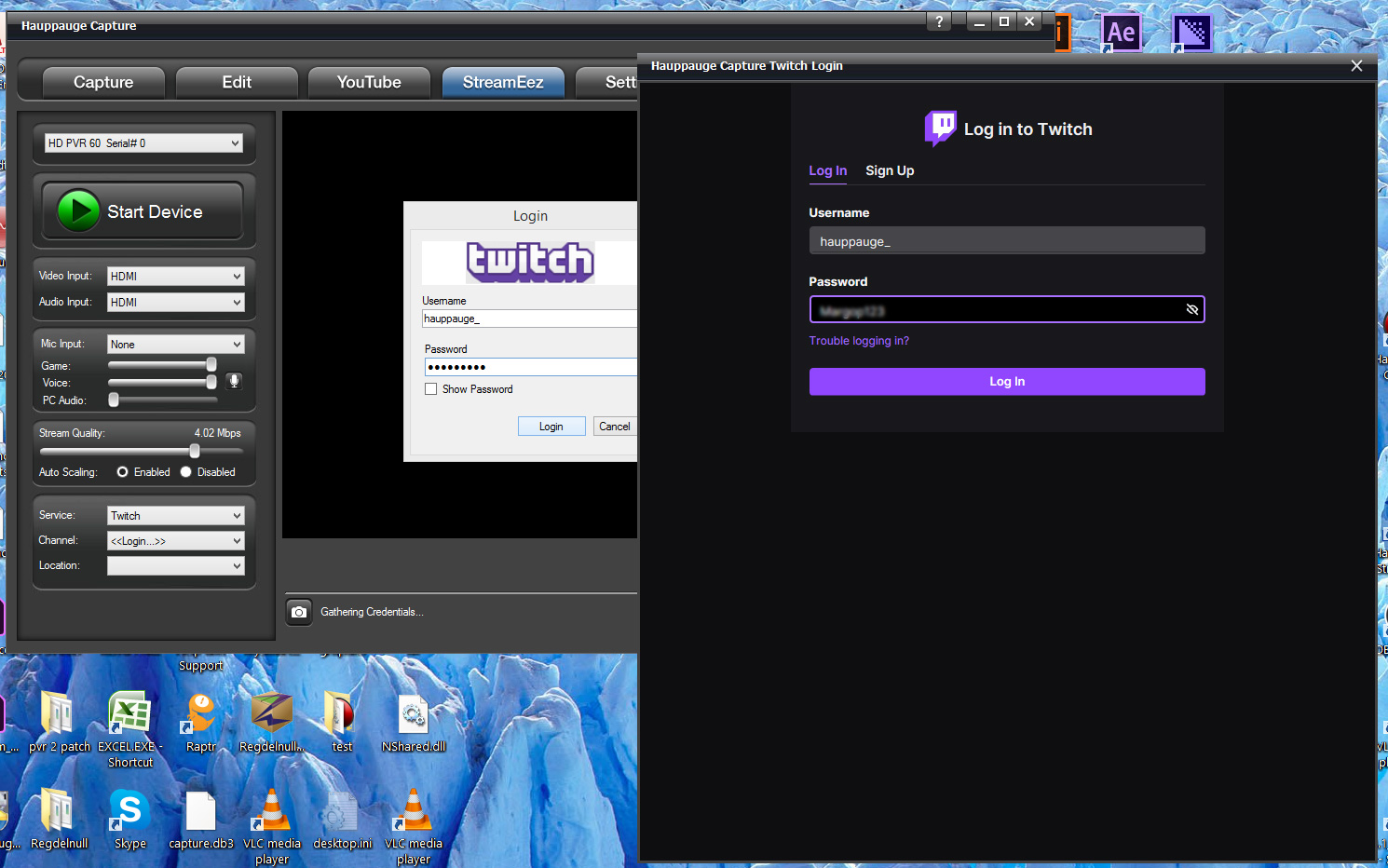
Task: Switch to the YouTube tab
Action: tap(369, 82)
